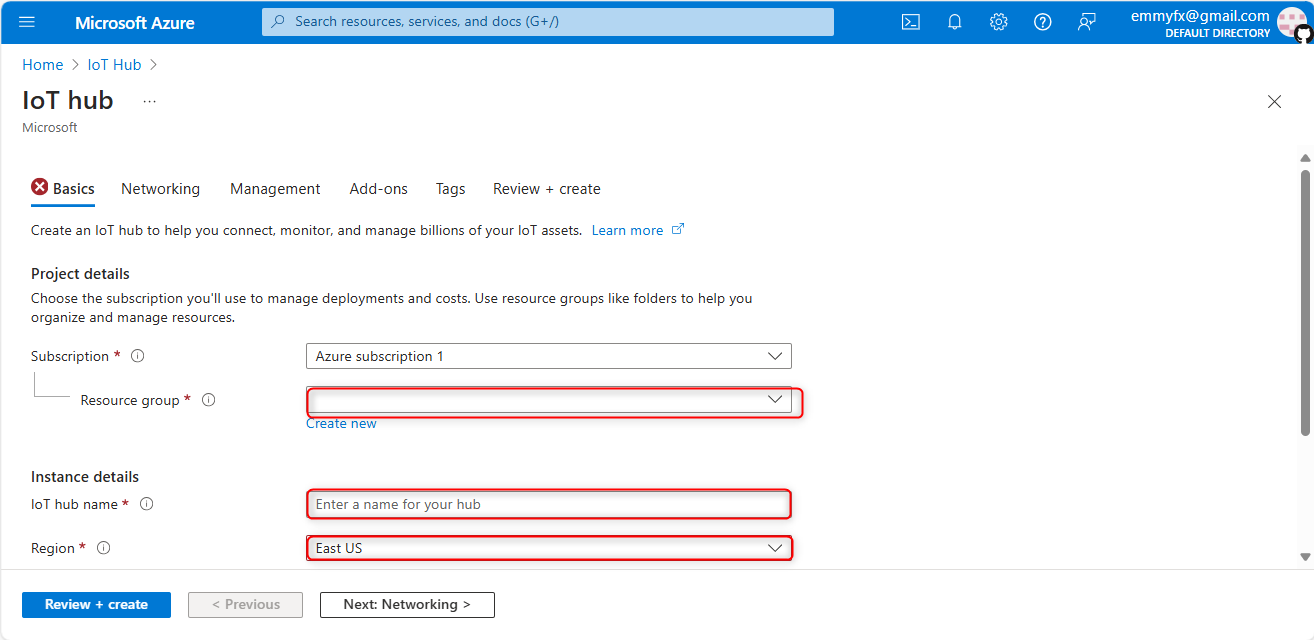This screenshot has width=1314, height=640.
Task: Open the notifications bell
Action: [954, 22]
